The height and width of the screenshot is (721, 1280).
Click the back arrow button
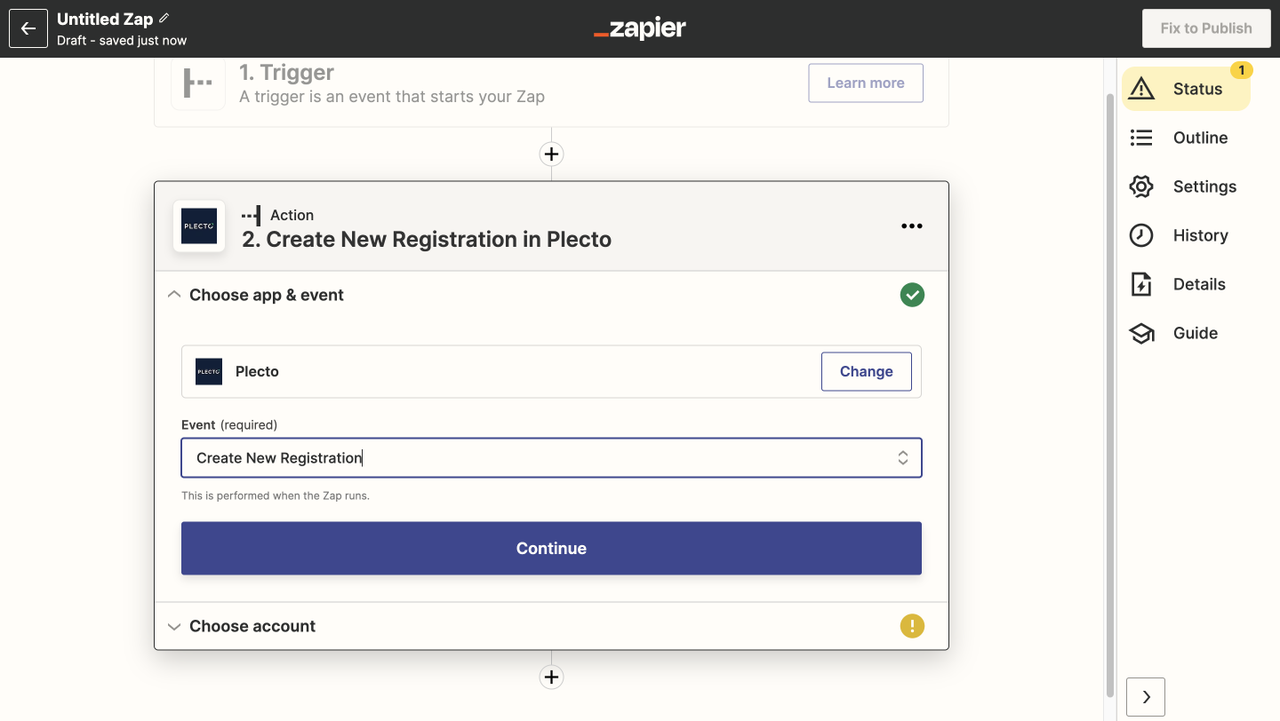(28, 29)
